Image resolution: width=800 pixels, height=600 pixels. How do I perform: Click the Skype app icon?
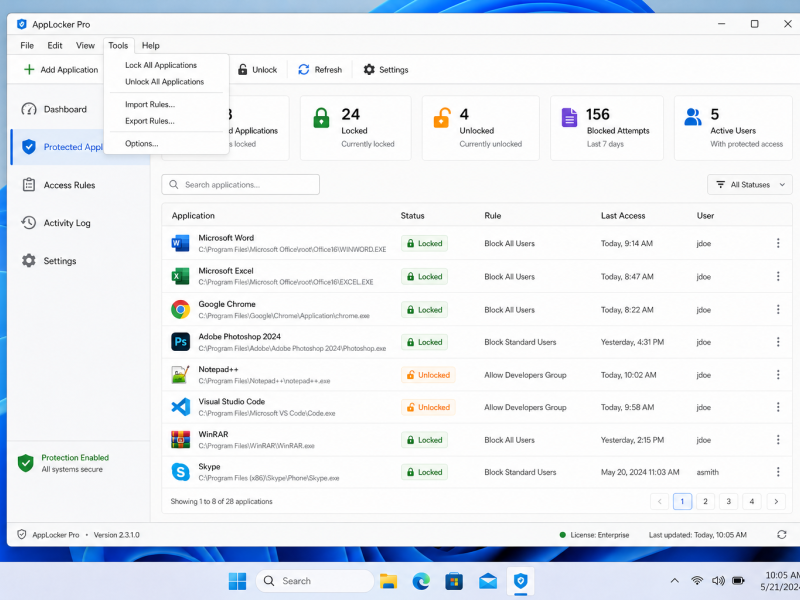pyautogui.click(x=181, y=472)
